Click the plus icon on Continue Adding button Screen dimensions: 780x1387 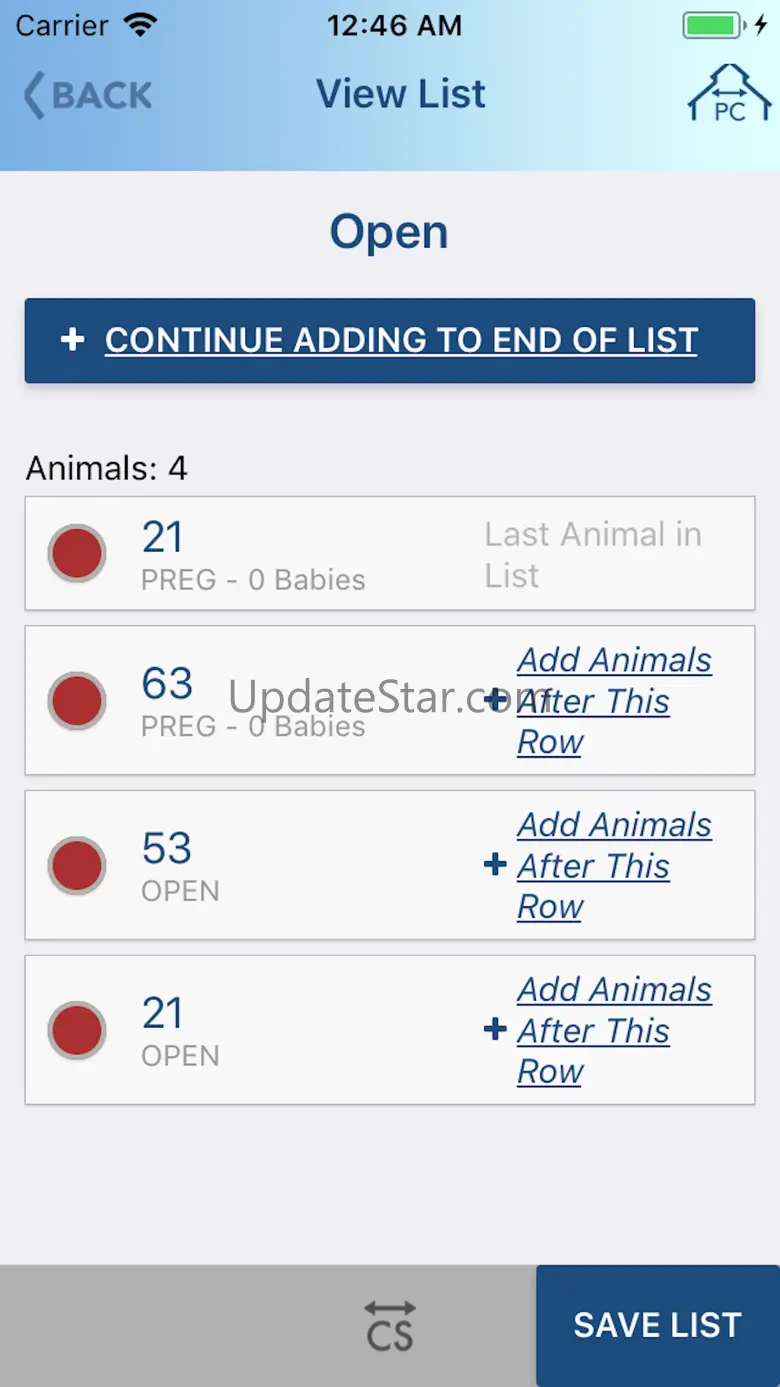(72, 340)
